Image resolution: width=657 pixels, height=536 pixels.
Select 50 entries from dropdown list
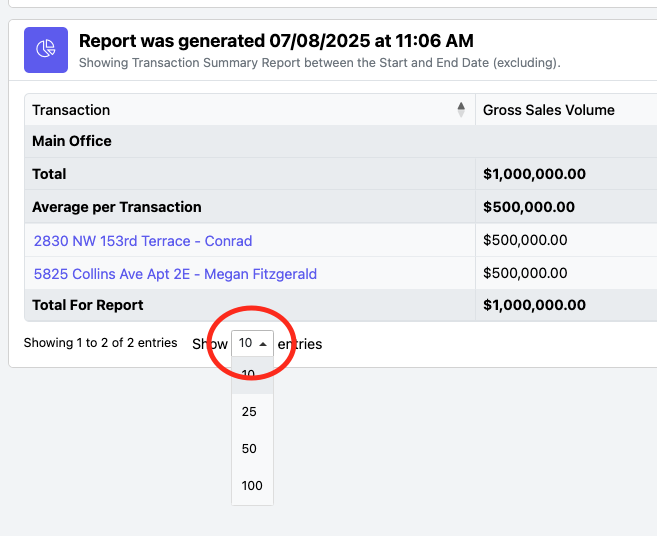252,448
